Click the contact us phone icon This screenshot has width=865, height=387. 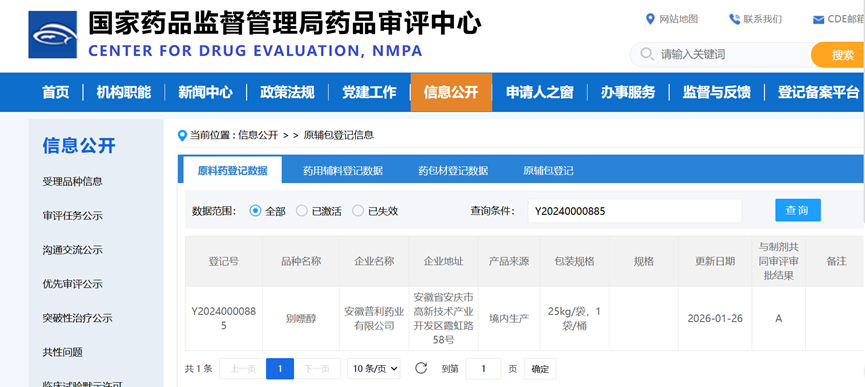pos(734,19)
